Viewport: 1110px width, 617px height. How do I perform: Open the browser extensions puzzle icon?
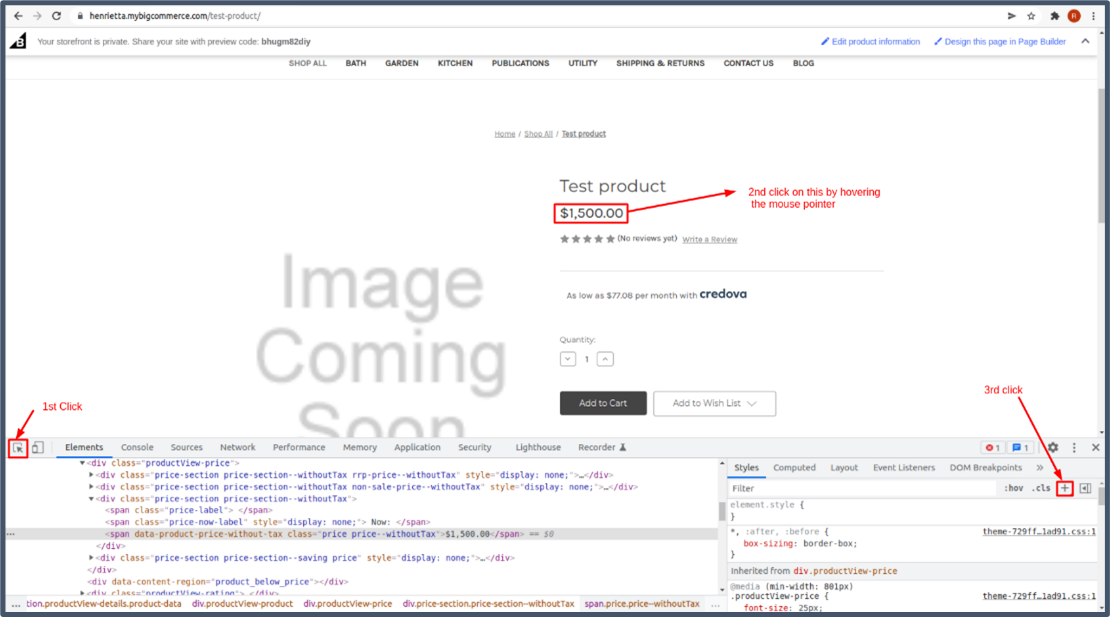pos(1054,16)
